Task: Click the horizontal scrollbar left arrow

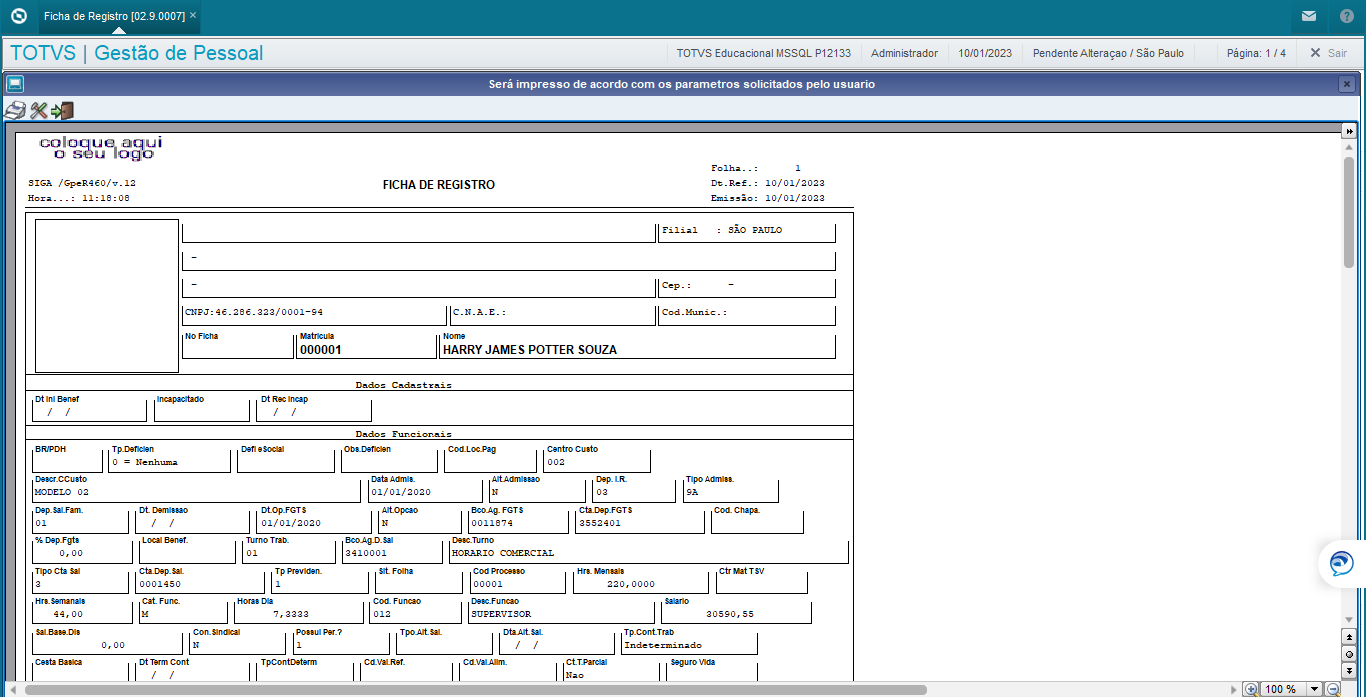Action: click(12, 689)
